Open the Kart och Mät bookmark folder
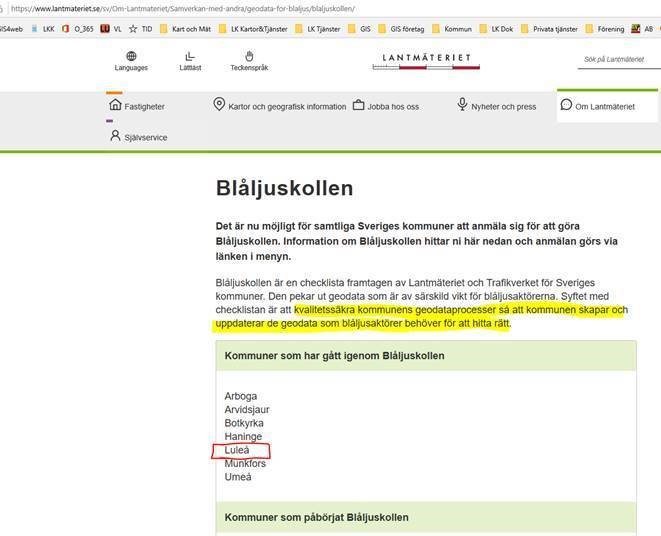The width and height of the screenshot is (661, 536). pos(185,29)
